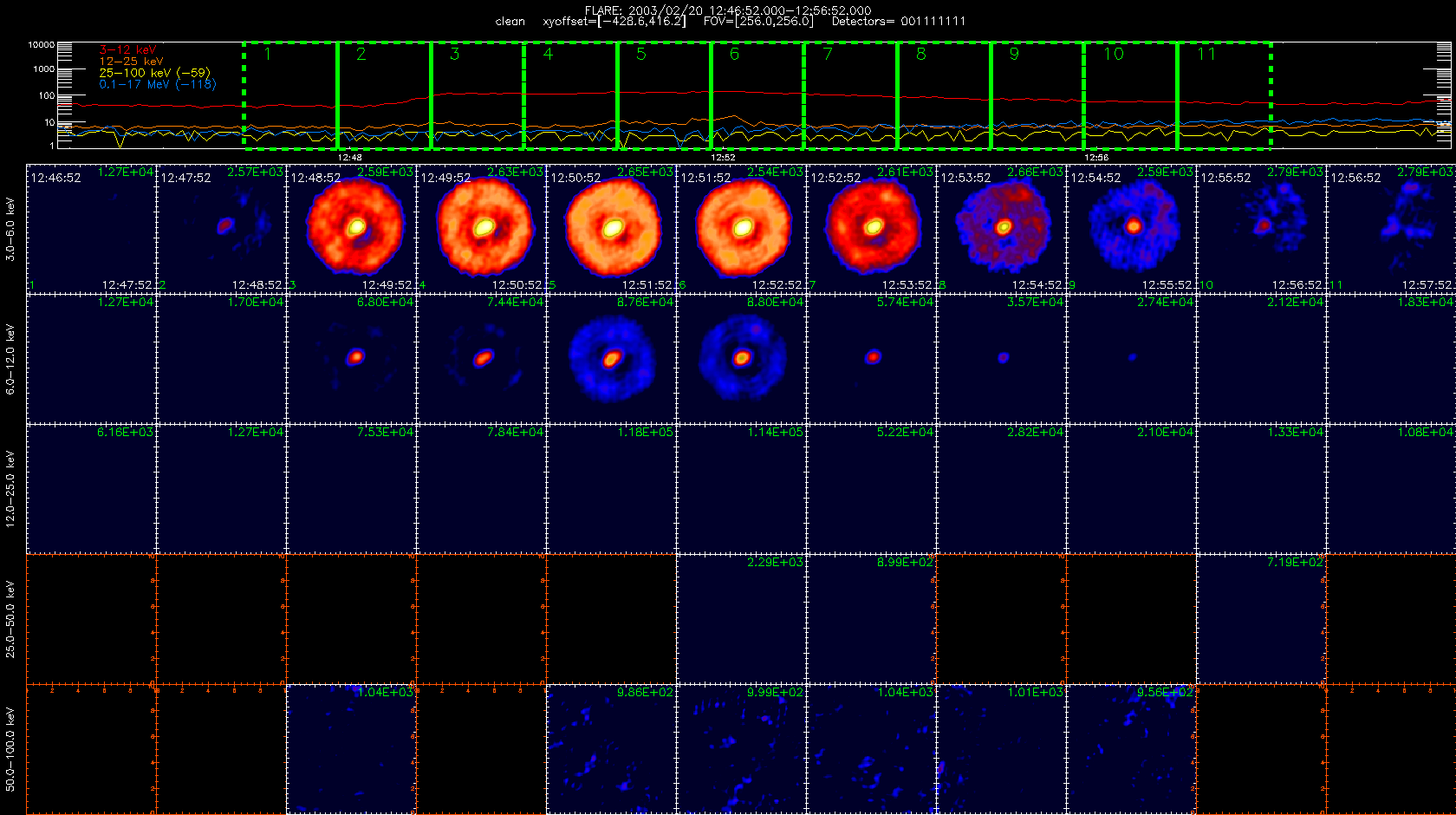Viewport: 1456px width, 815px height.
Task: Click the 12:46:52 start time label
Action: click(55, 178)
